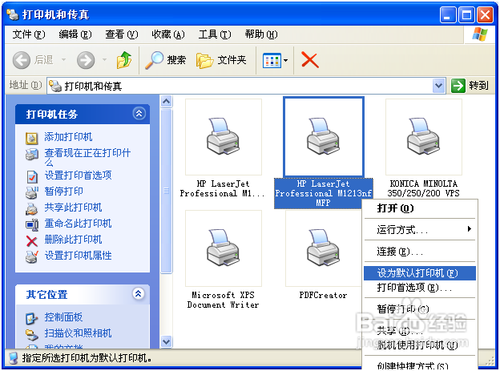Open the address bar dropdown arrow

pyautogui.click(x=439, y=86)
